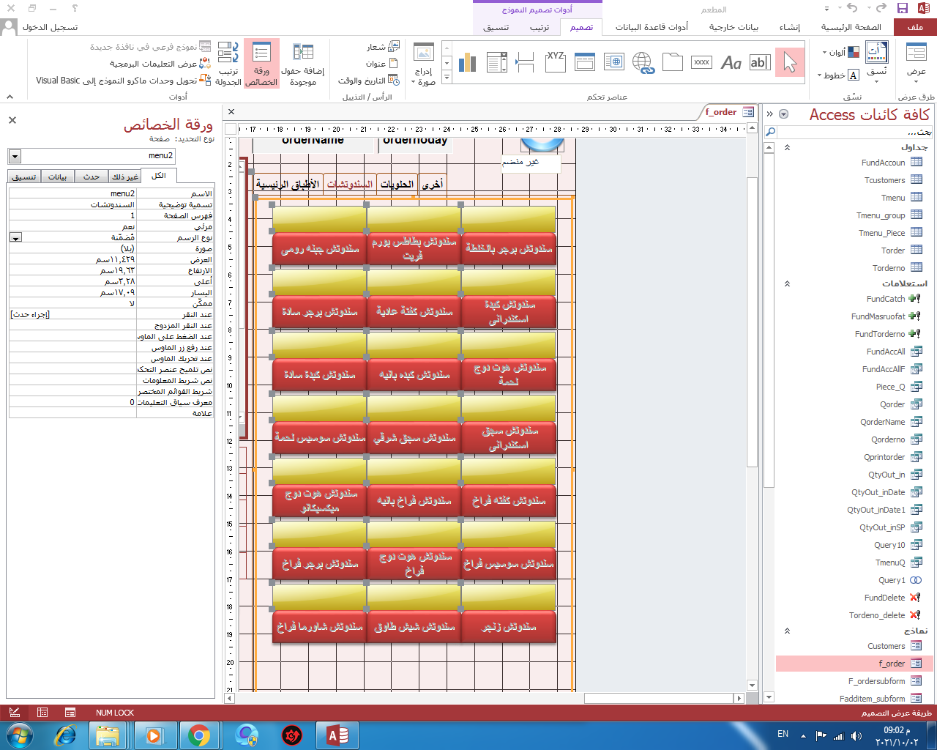Open the navigation pane options dropdown
937x750 pixels.
[x=784, y=114]
